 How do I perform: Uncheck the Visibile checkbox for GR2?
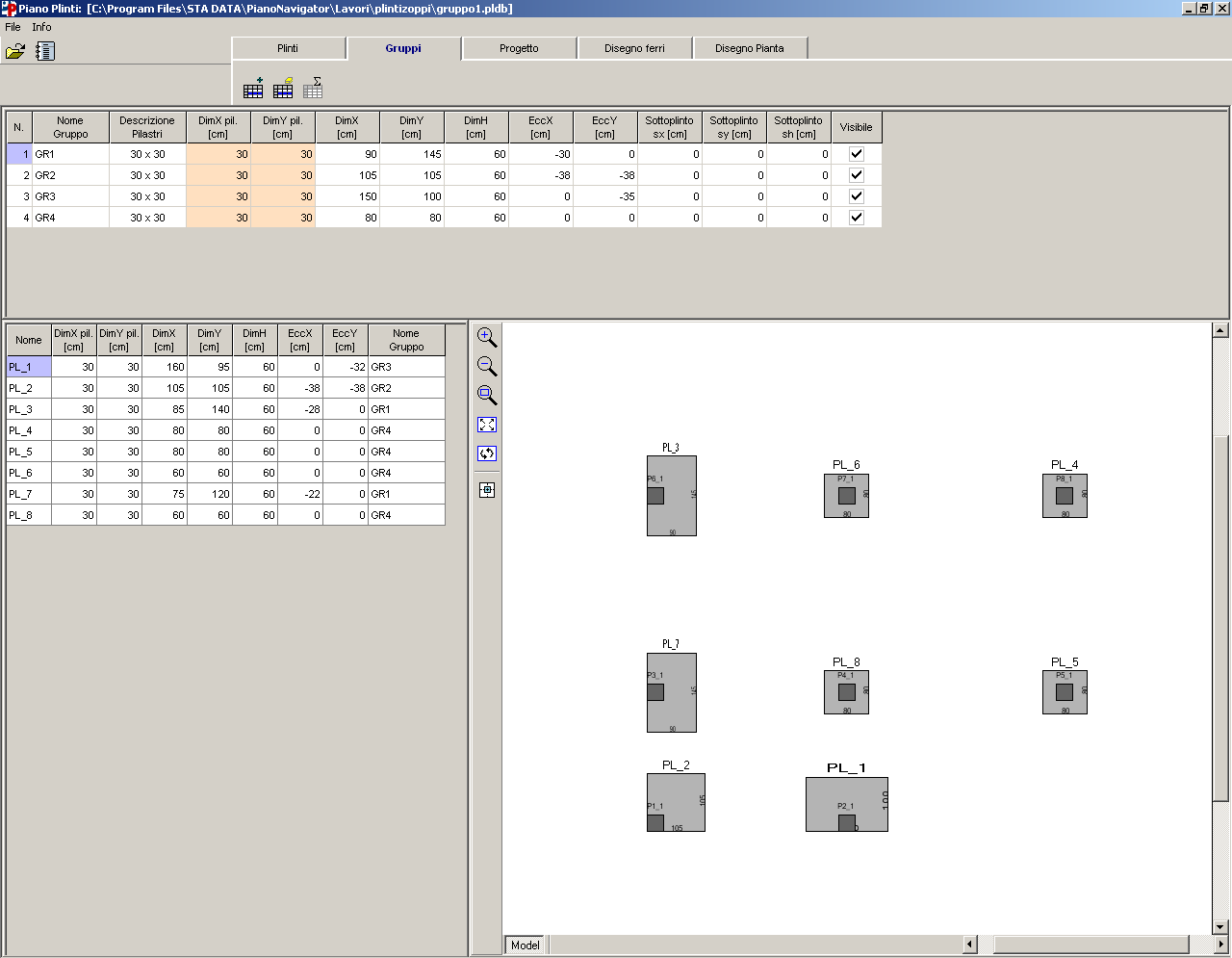point(857,175)
